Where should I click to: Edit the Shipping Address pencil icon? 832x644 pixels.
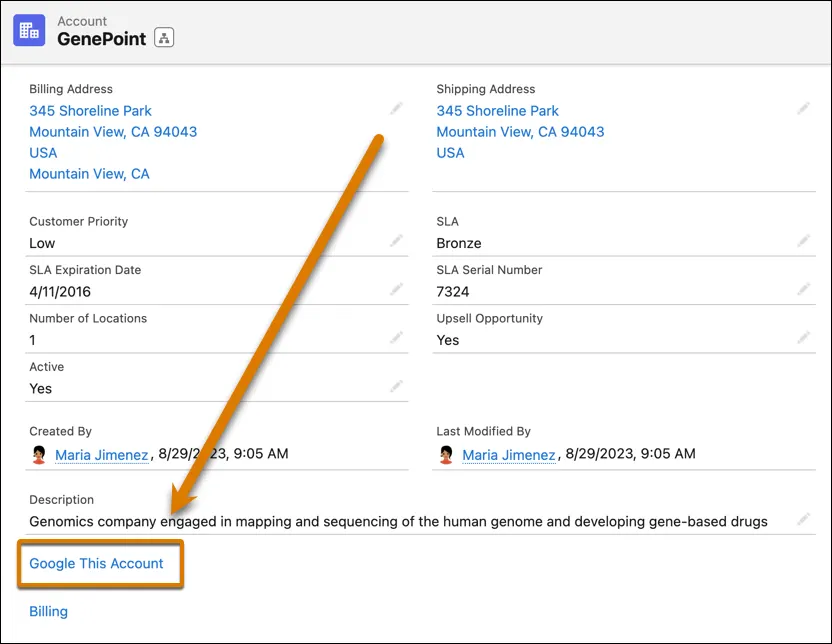tap(804, 108)
